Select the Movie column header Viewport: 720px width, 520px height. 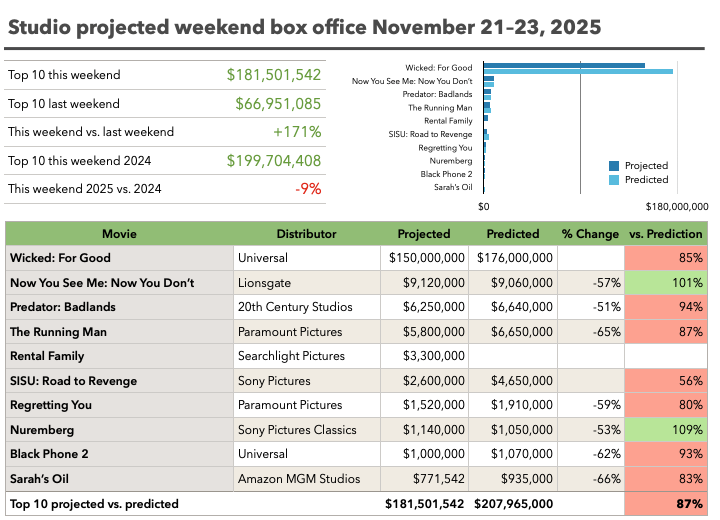point(119,234)
